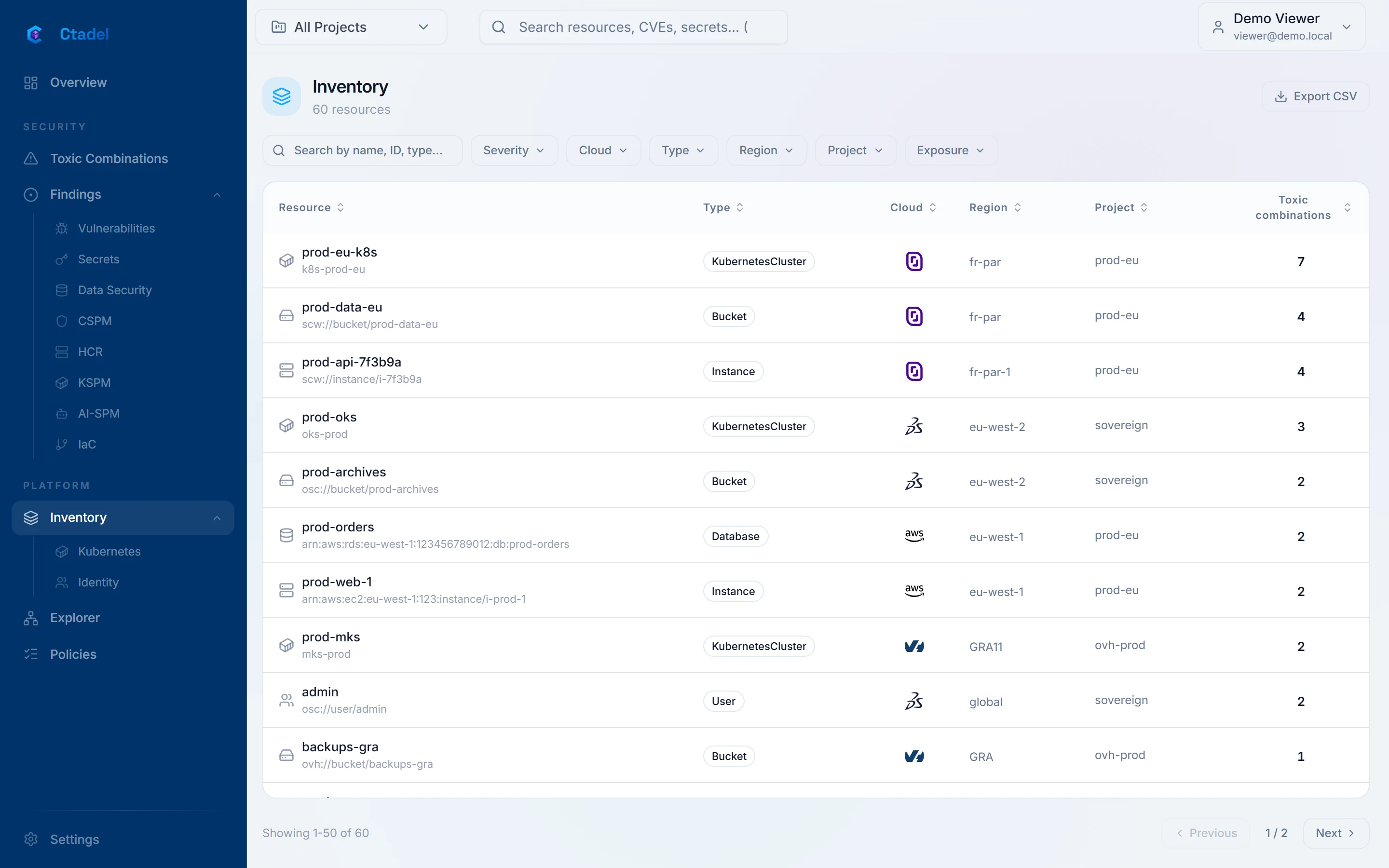Click the global search resources field
Viewport: 1389px width, 868px height.
(633, 27)
